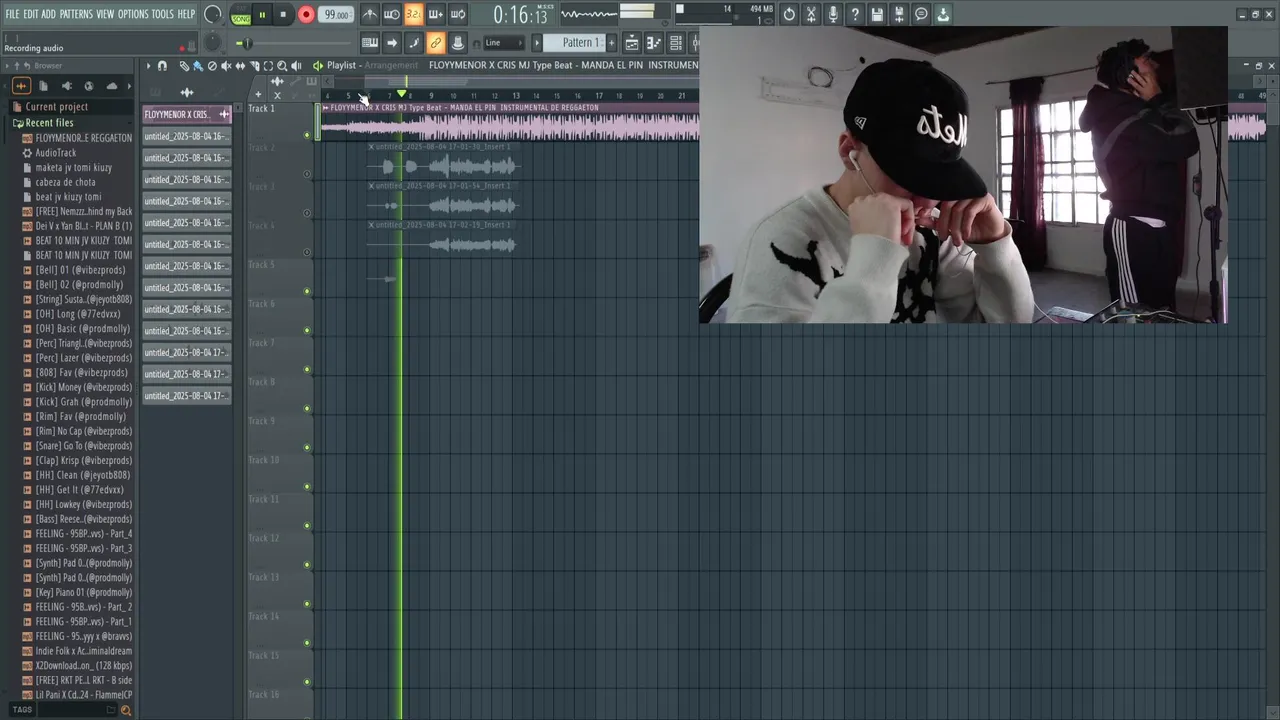Toggle overdub recording icon

[x=436, y=14]
